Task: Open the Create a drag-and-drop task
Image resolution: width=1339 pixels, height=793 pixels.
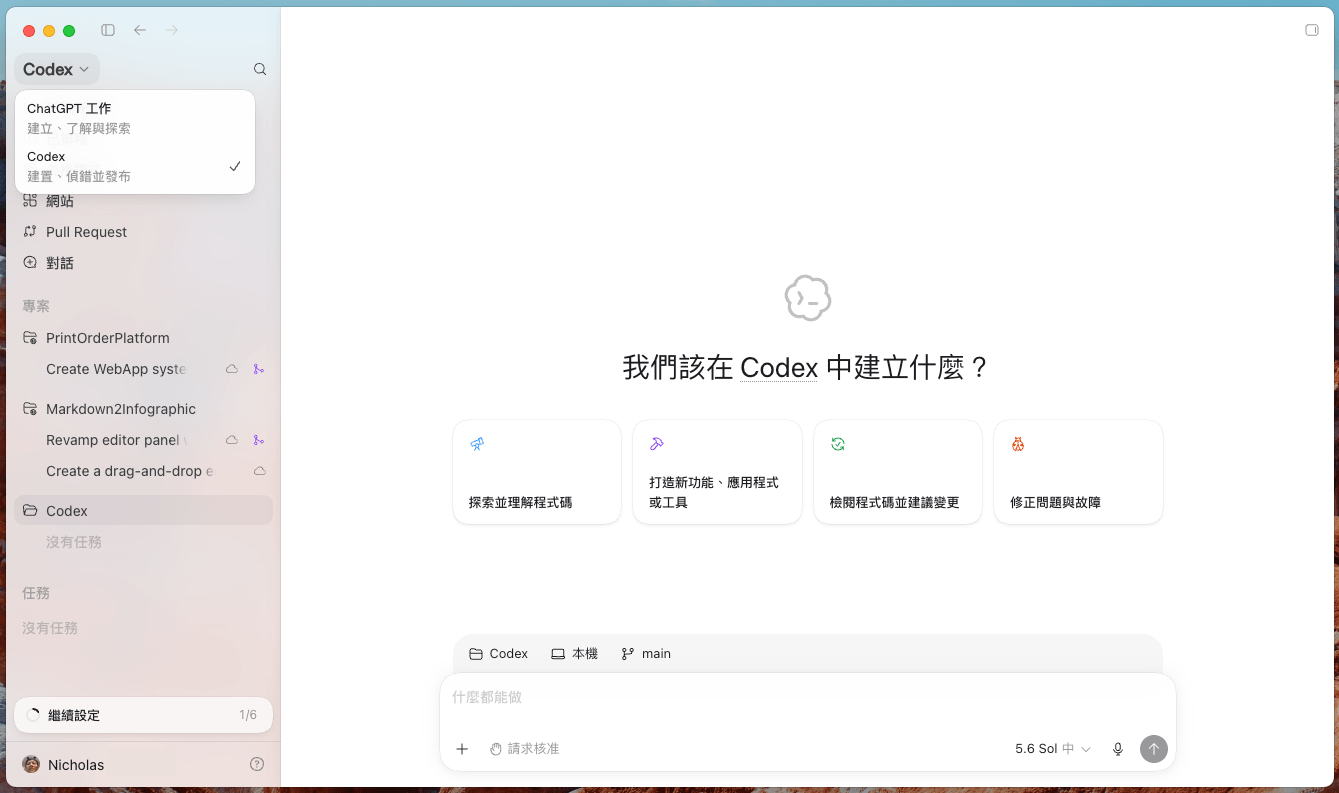Action: [129, 471]
